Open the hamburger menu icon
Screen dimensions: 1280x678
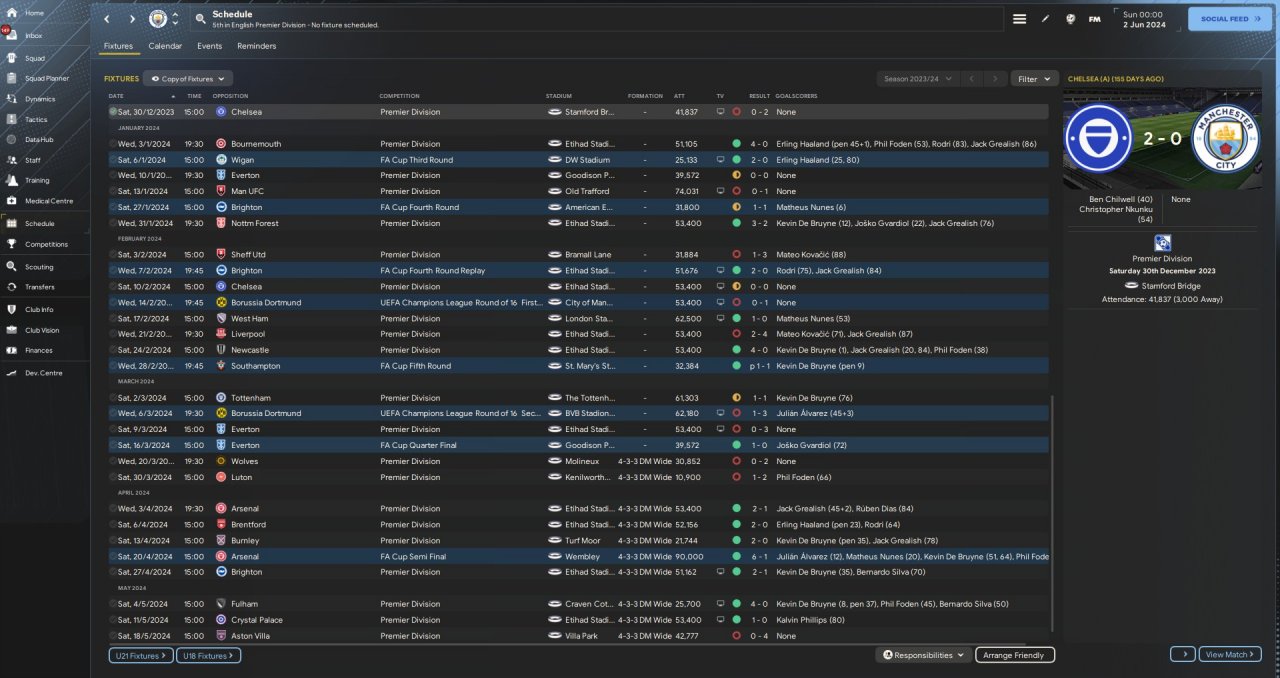pos(1019,19)
